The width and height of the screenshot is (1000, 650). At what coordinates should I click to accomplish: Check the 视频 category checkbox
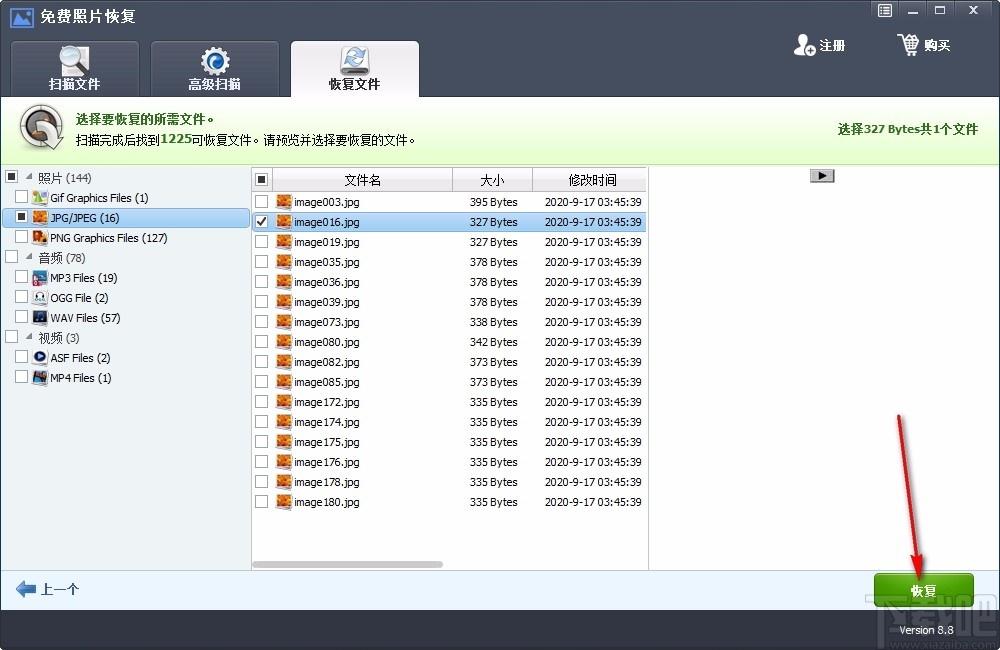click(11, 336)
